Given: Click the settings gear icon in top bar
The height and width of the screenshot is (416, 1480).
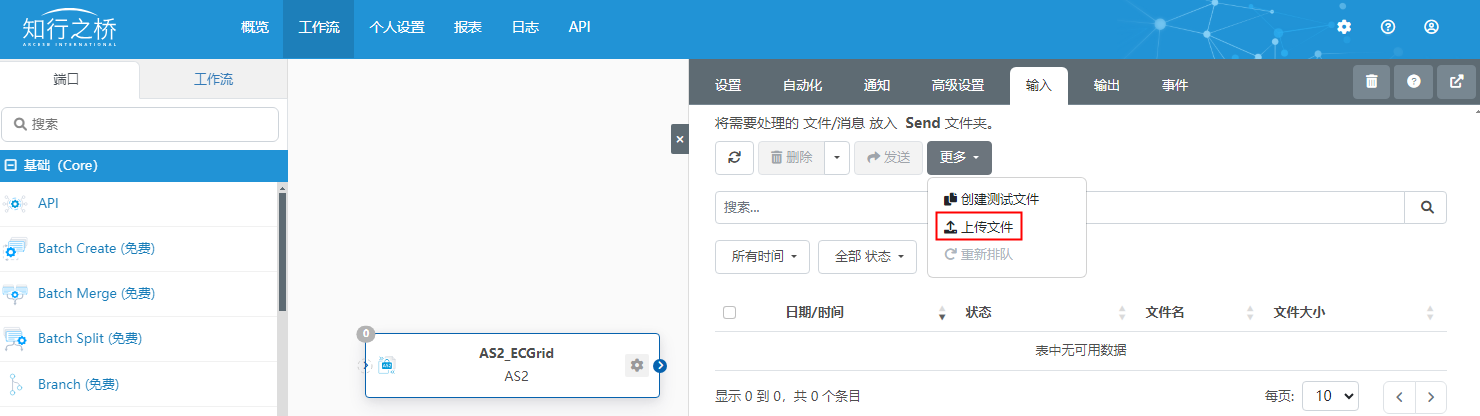Looking at the screenshot, I should pos(1344,27).
